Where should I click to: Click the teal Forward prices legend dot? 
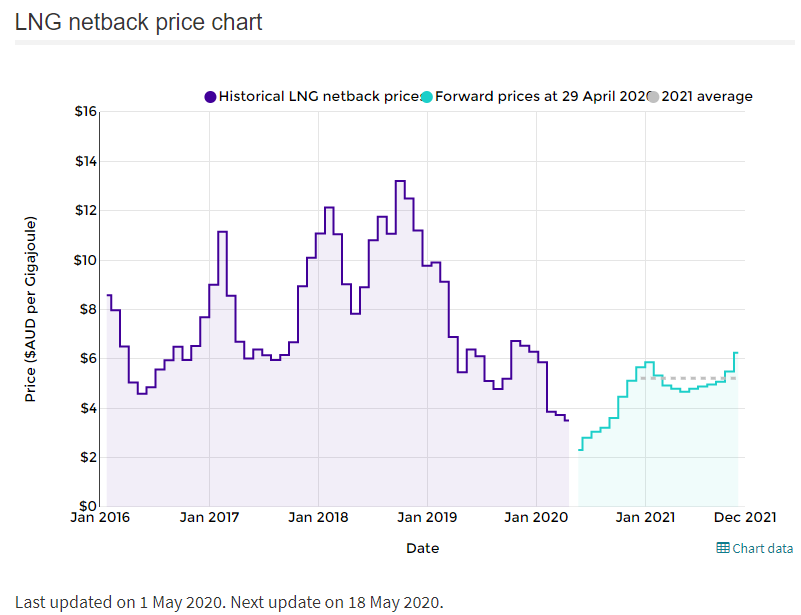coord(427,97)
